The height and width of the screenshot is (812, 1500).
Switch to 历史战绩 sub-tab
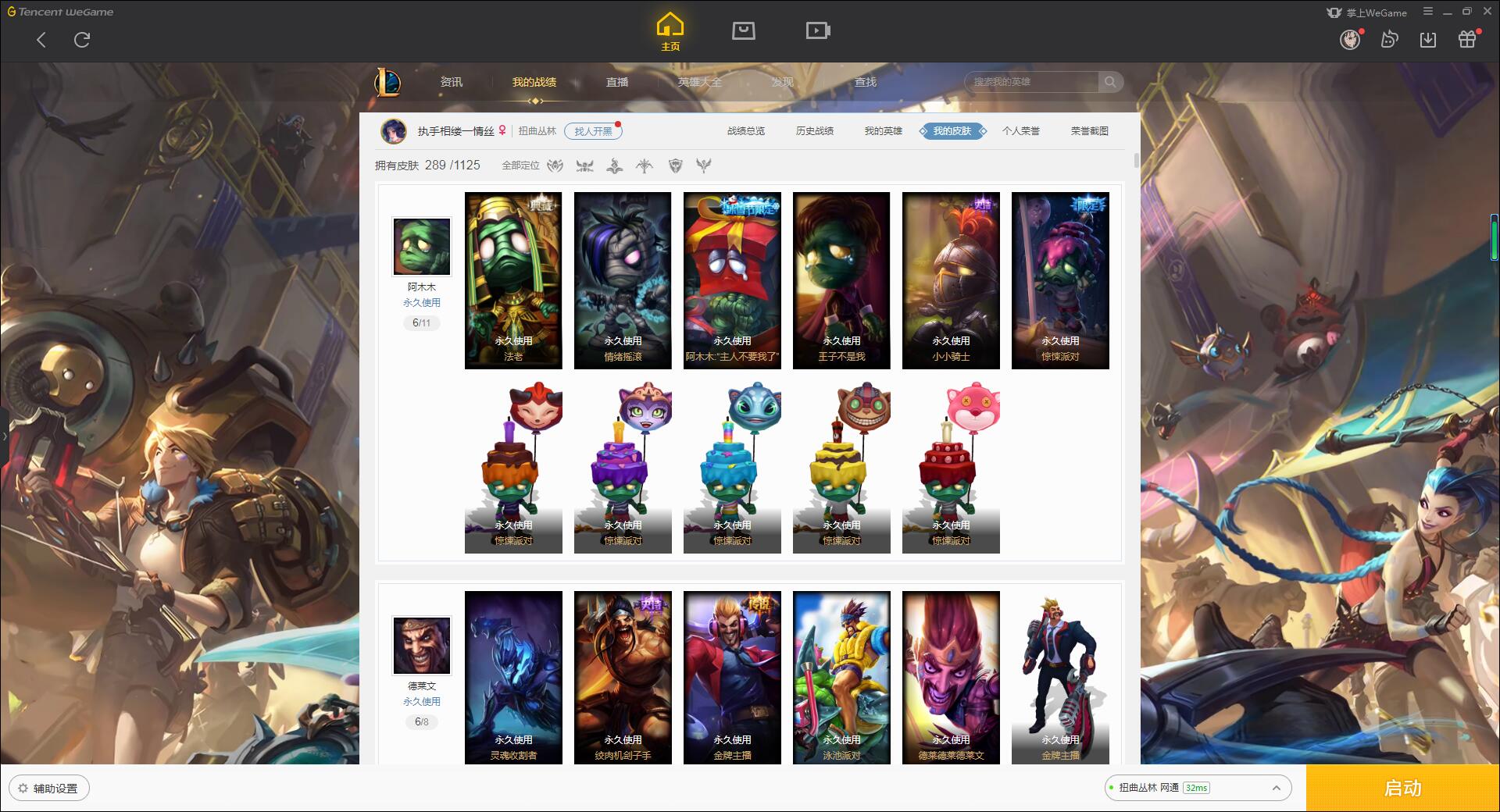click(815, 131)
